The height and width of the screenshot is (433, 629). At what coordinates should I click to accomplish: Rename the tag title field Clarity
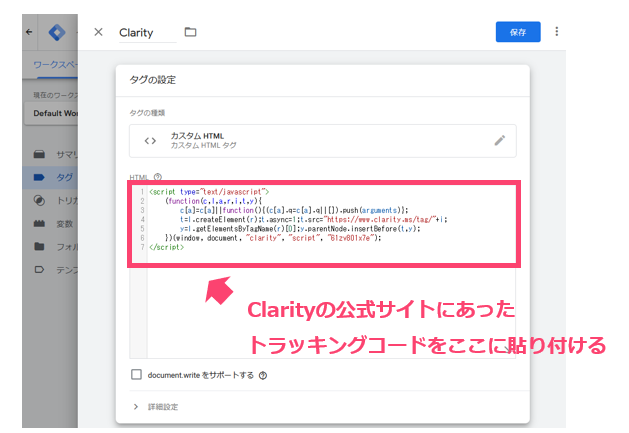pyautogui.click(x=147, y=33)
